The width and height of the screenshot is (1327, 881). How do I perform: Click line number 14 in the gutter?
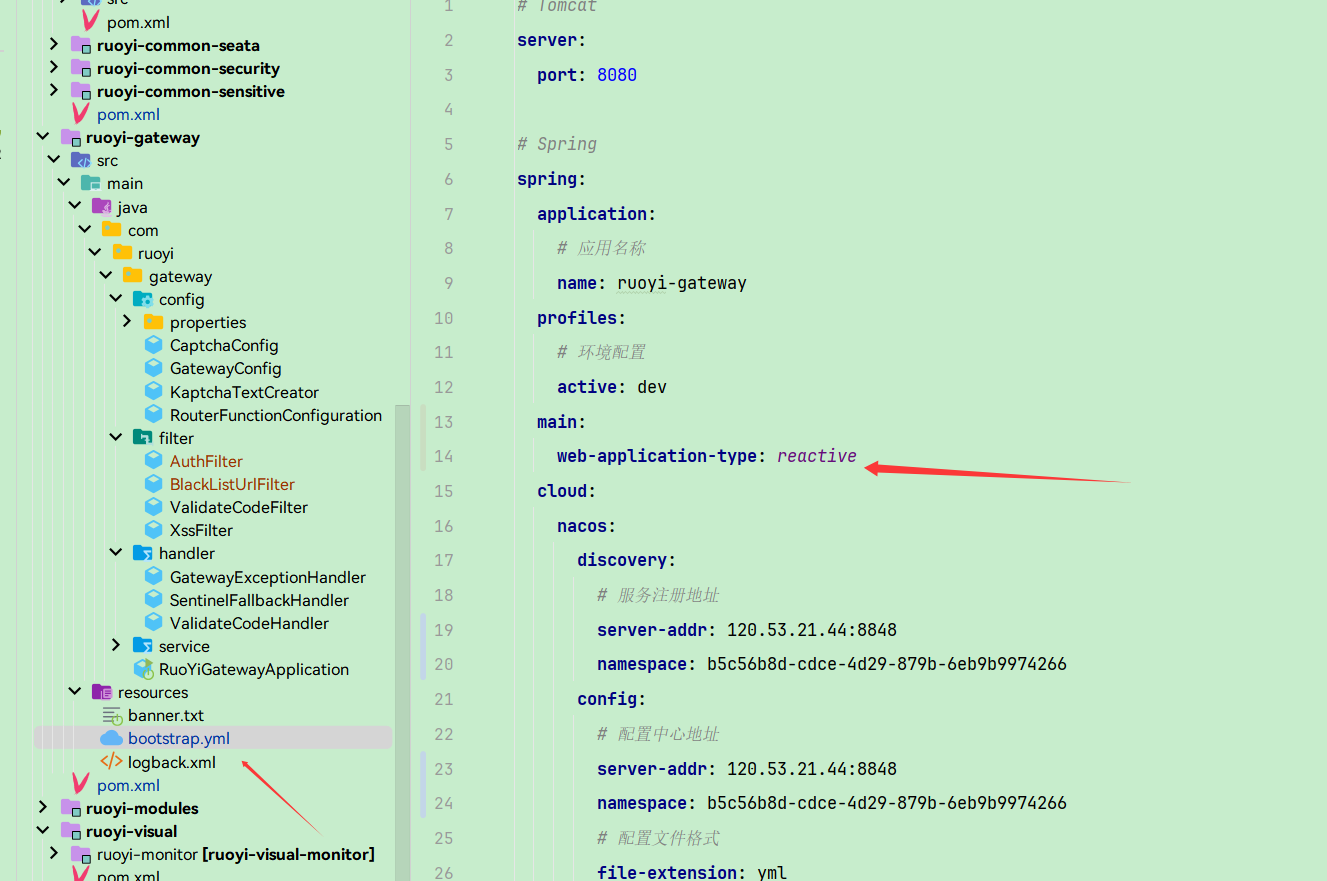(443, 456)
